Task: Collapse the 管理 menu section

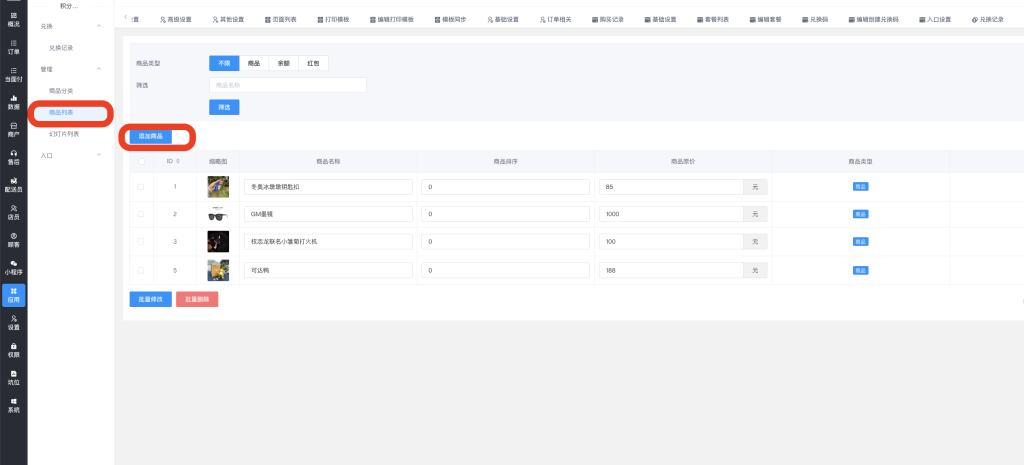Action: pyautogui.click(x=99, y=69)
